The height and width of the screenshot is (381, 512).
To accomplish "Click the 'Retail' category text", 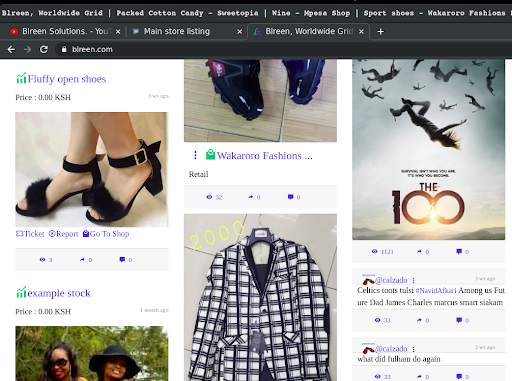I will click(x=198, y=174).
